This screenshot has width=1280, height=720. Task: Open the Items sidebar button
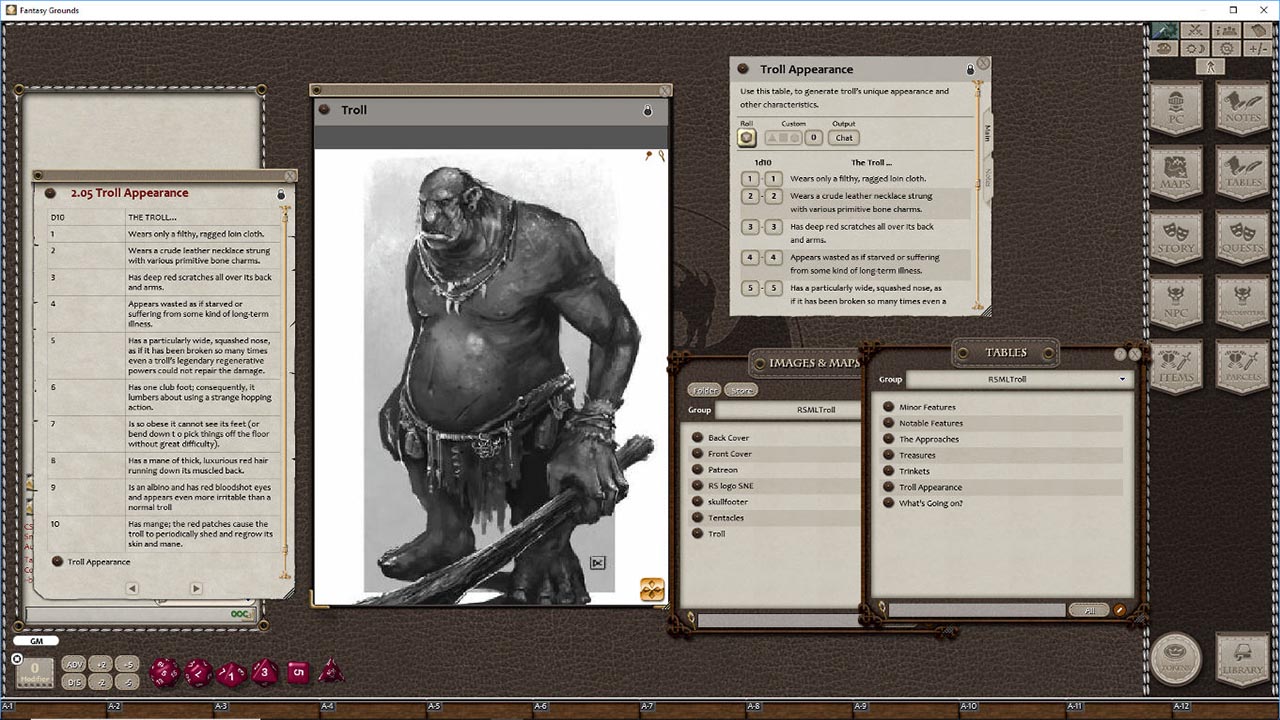coord(1176,367)
